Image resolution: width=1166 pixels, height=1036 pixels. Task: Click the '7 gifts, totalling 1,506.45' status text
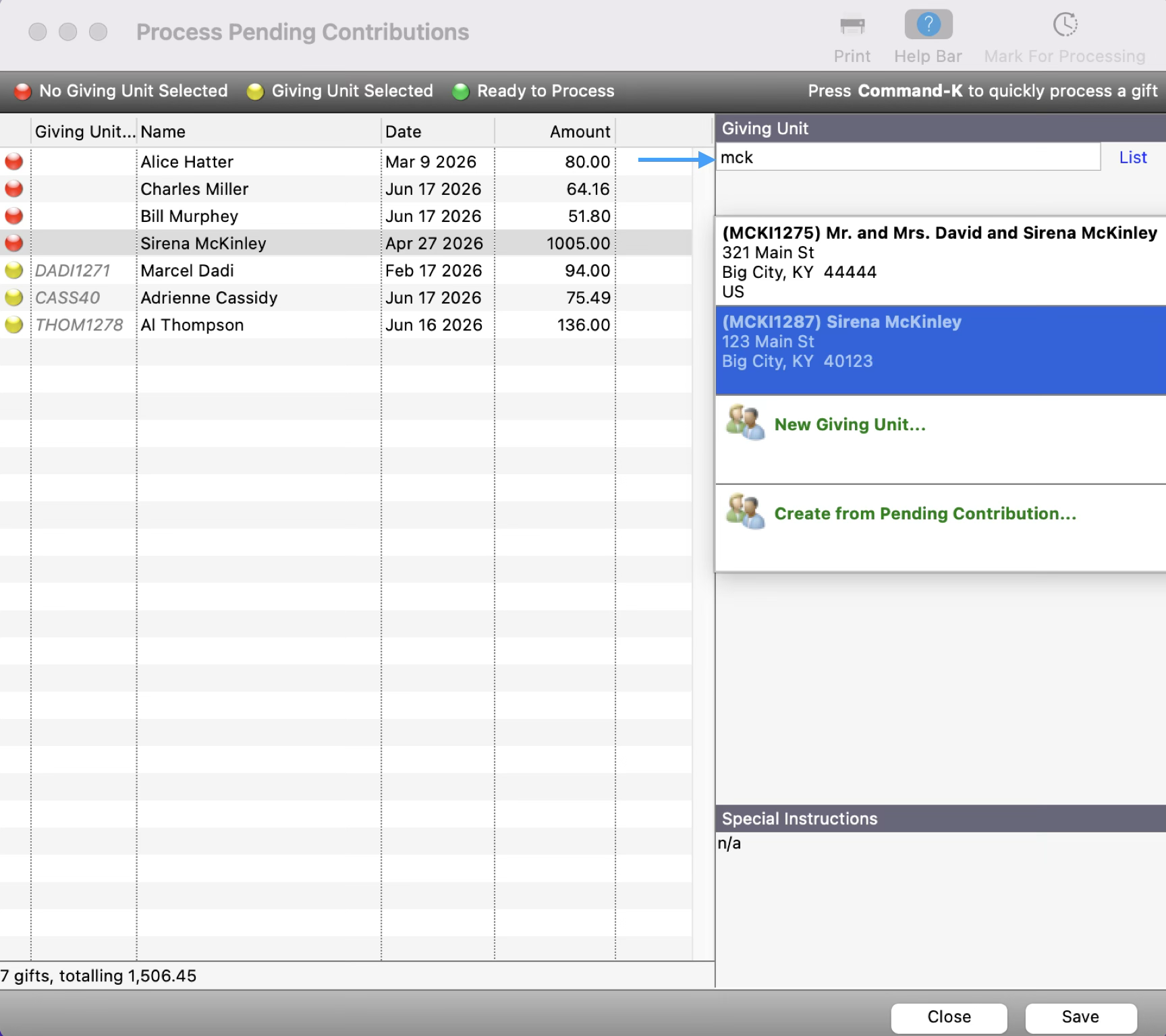99,976
